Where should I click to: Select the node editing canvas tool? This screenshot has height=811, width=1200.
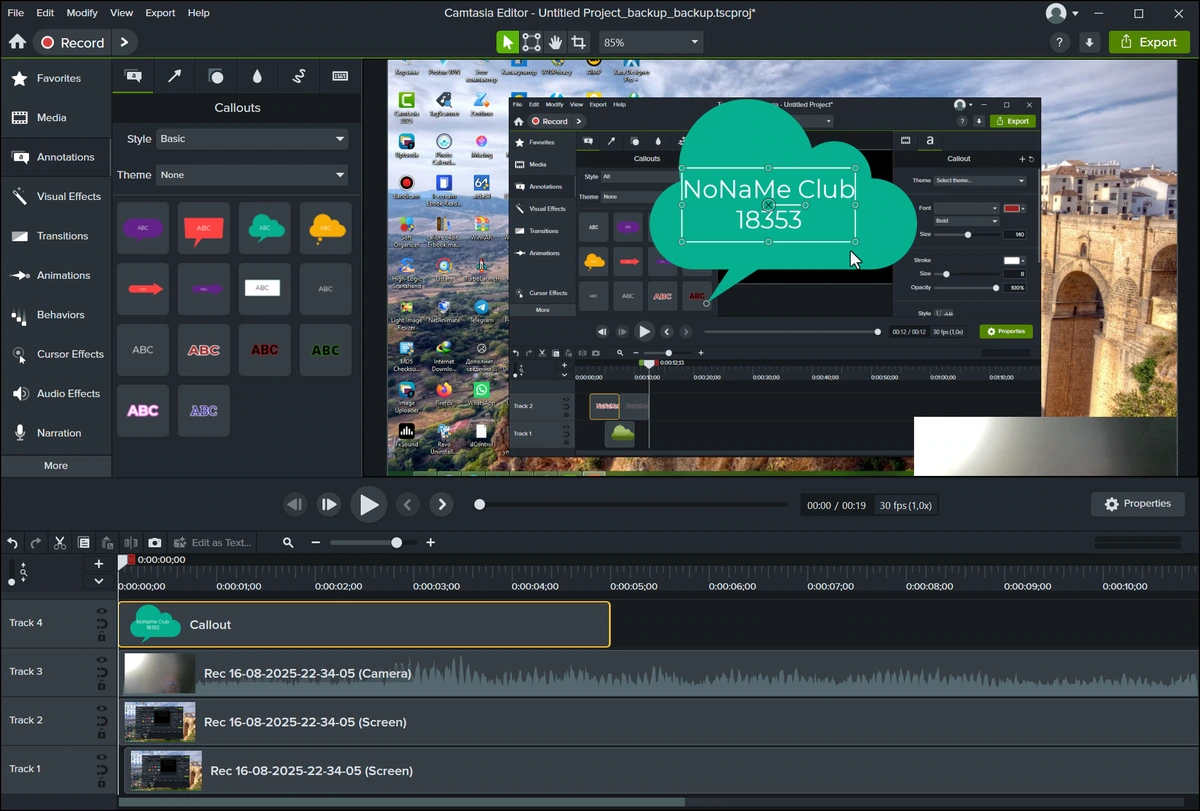pyautogui.click(x=531, y=42)
